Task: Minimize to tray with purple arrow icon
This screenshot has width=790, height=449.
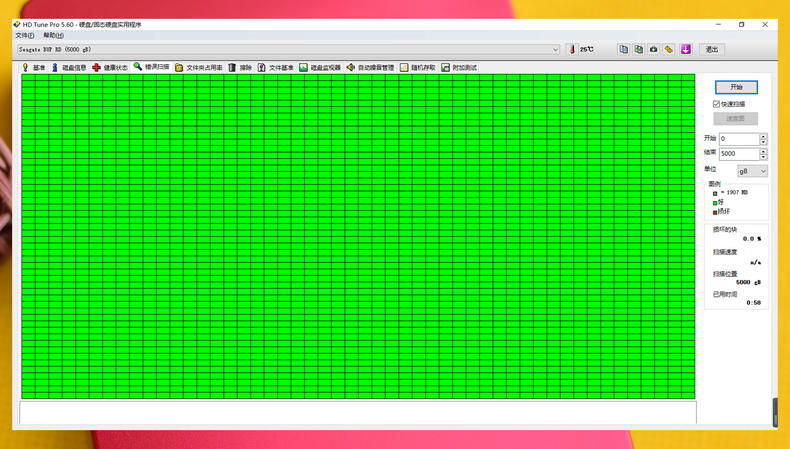Action: point(686,49)
